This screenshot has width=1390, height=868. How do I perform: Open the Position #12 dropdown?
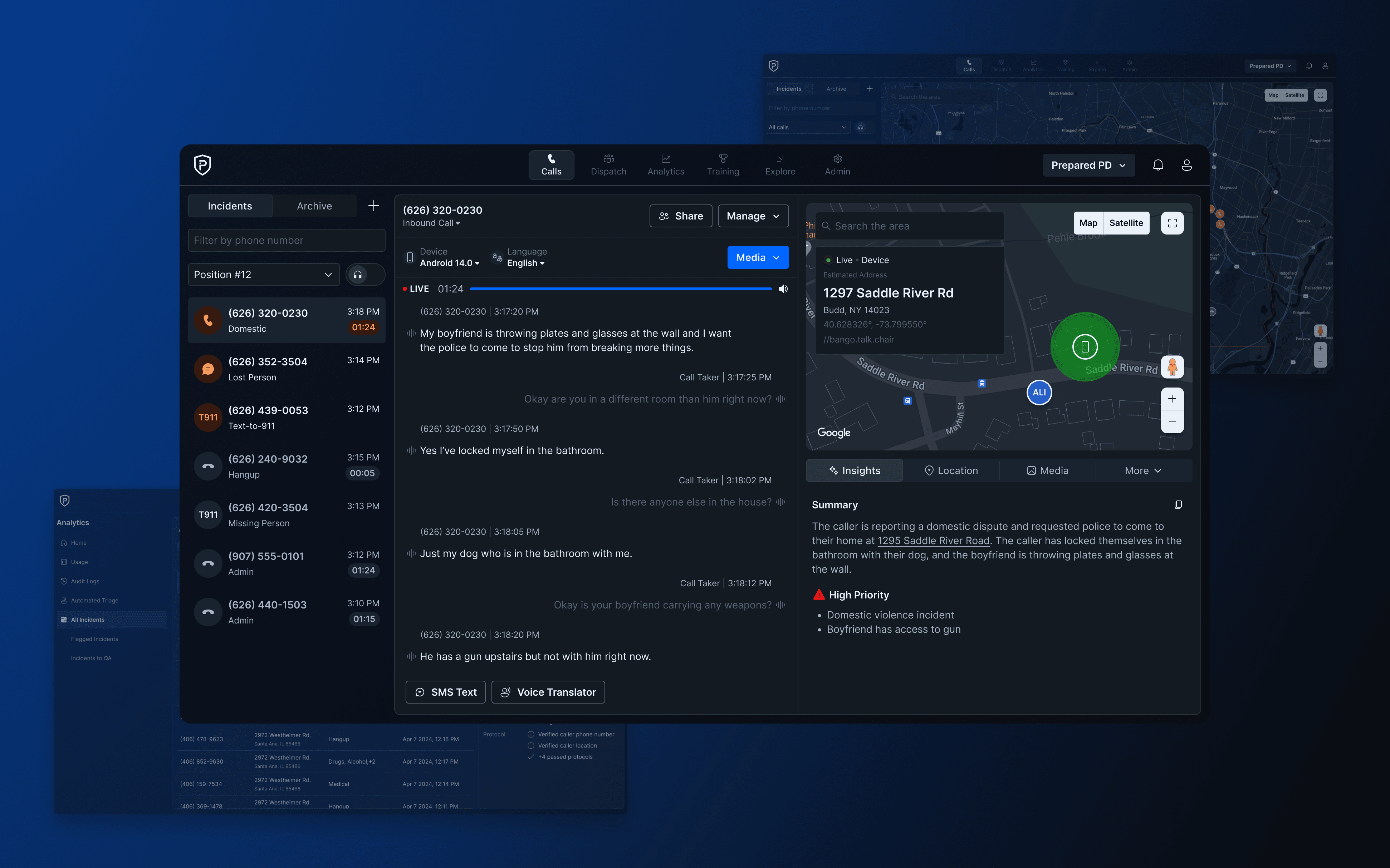tap(264, 275)
